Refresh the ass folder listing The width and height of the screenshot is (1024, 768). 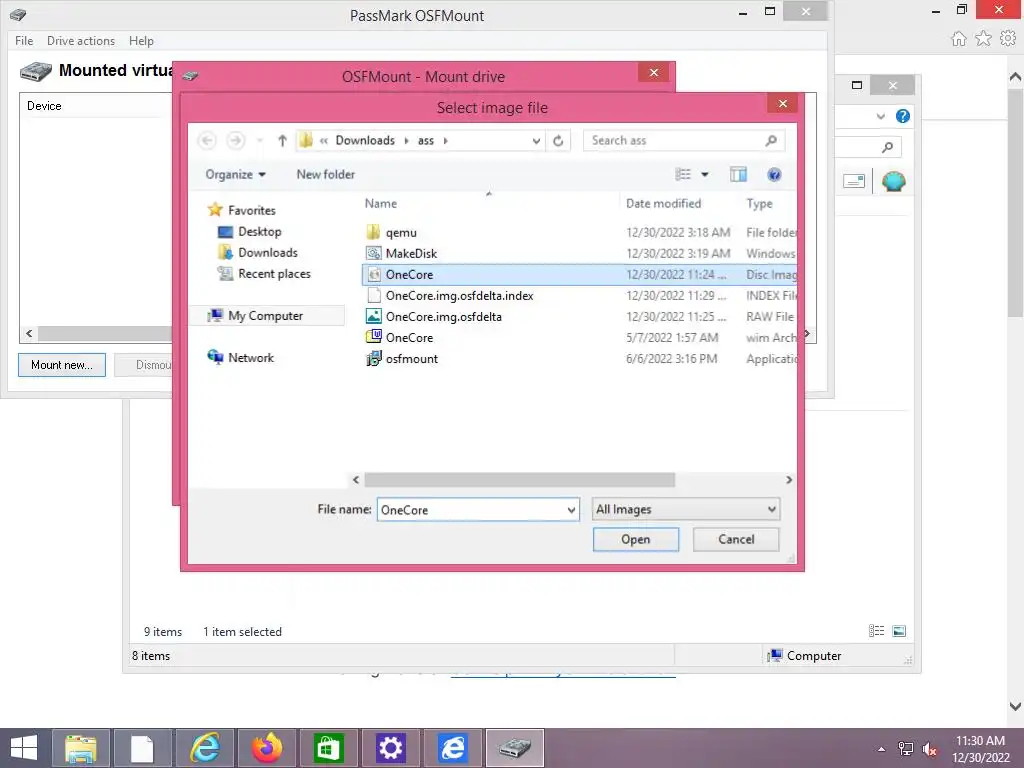[x=558, y=140]
